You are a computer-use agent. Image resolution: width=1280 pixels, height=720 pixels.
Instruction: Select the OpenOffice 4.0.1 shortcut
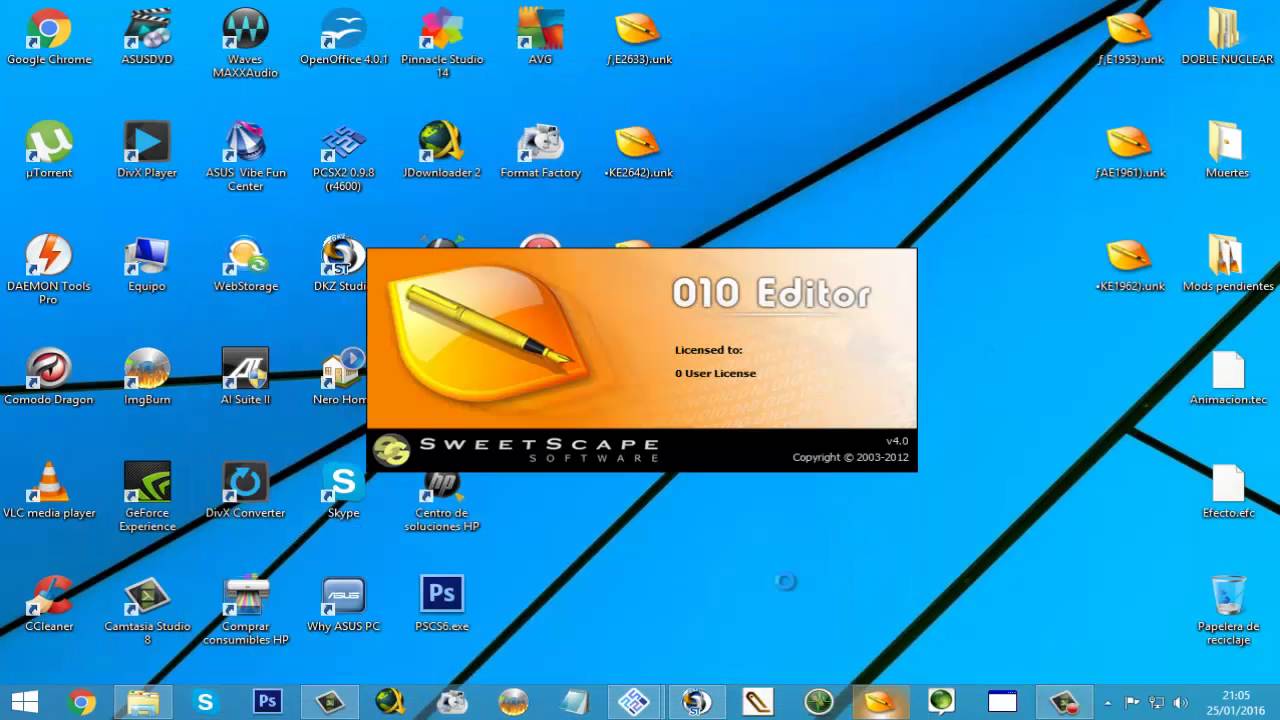[x=343, y=37]
